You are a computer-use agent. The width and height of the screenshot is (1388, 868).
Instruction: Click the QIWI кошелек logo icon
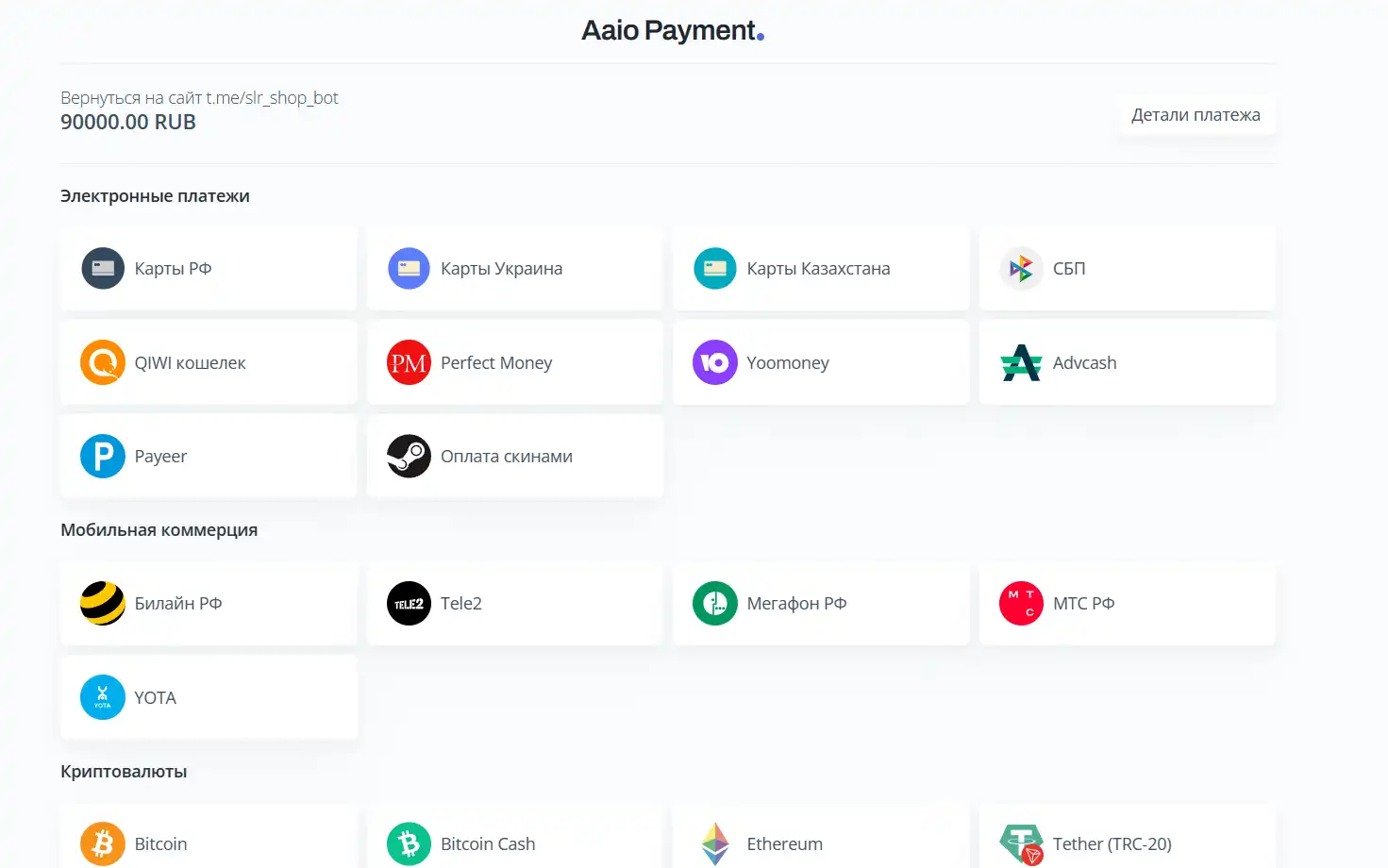(x=103, y=362)
